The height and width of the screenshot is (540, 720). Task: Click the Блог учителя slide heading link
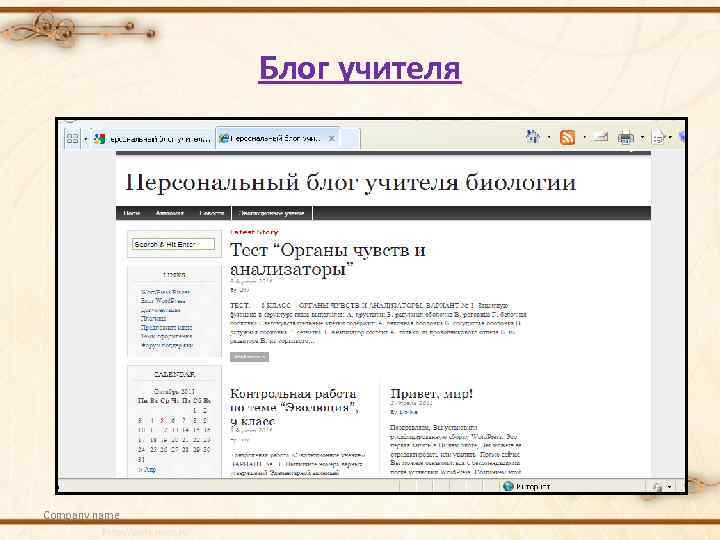coord(360,69)
